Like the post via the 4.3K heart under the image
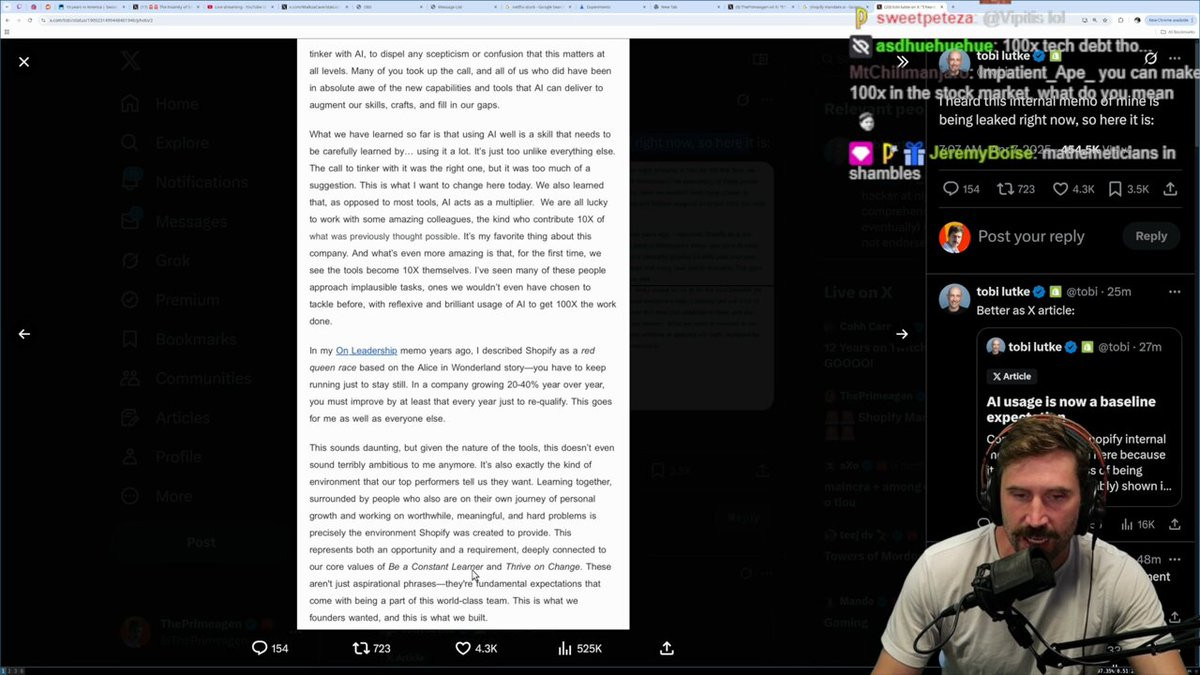 (x=476, y=648)
